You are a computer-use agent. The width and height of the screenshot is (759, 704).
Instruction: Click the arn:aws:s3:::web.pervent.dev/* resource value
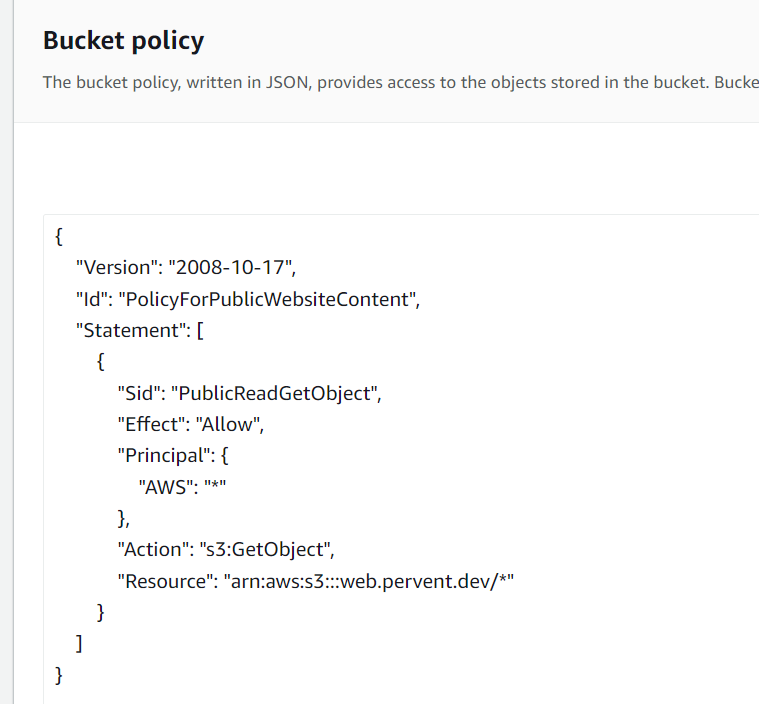point(368,581)
